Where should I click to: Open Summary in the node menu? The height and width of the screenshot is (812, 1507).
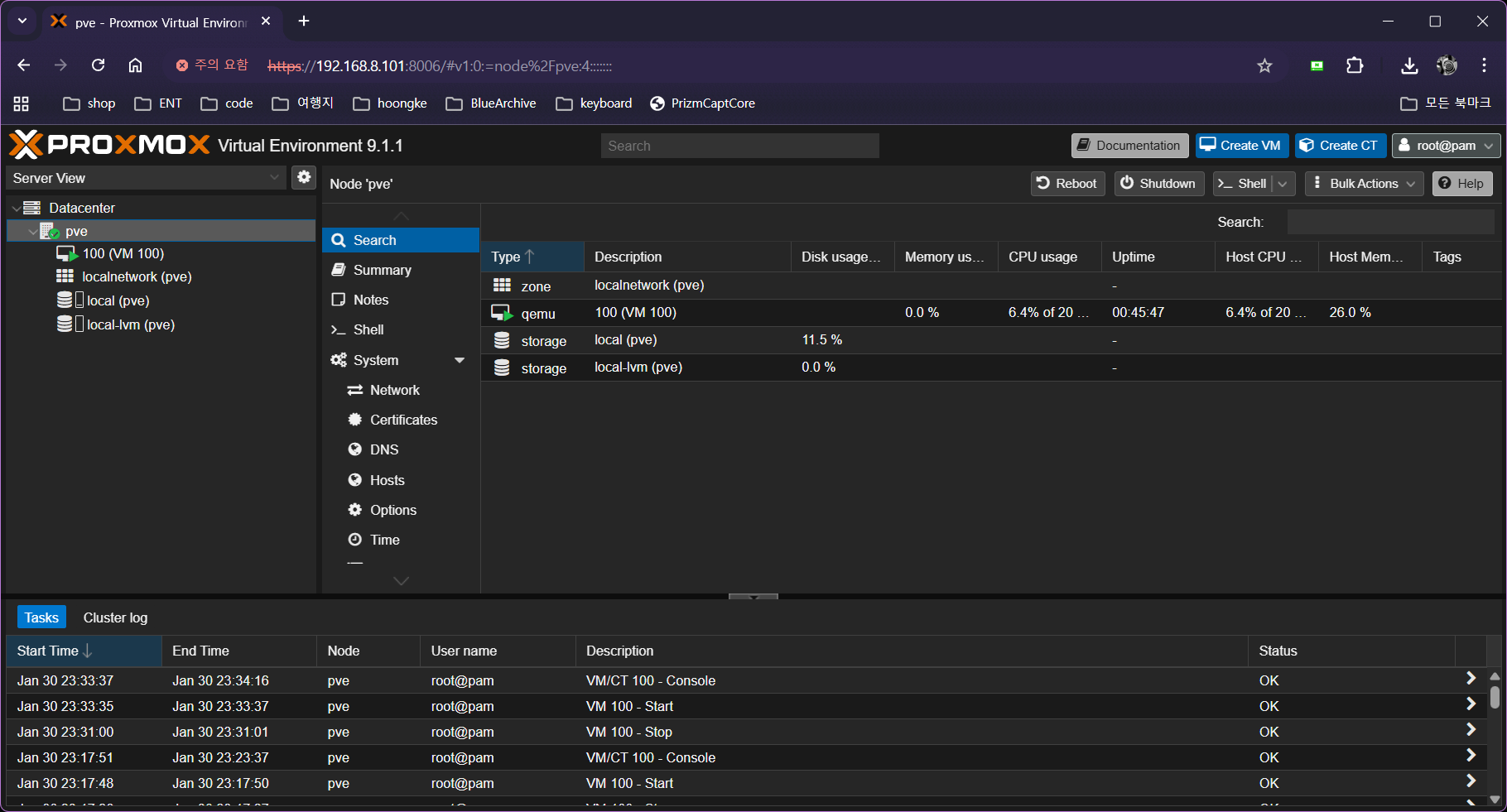pos(401,270)
